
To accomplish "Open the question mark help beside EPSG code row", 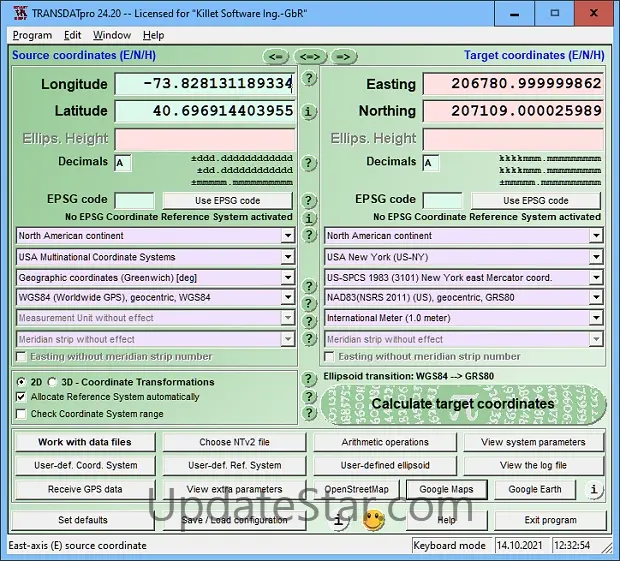I will click(309, 200).
